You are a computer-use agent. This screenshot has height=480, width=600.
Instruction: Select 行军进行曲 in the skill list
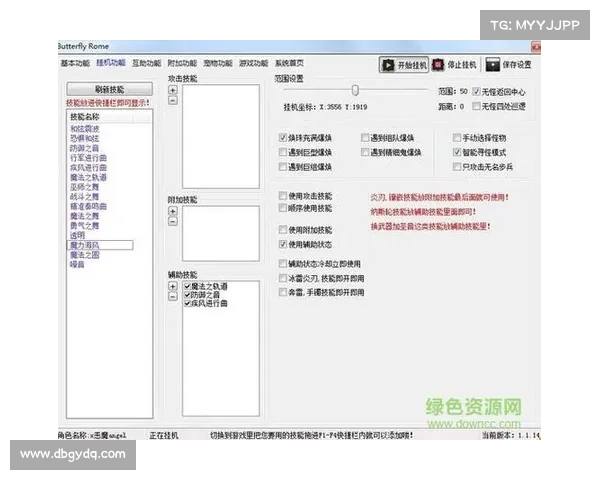point(88,158)
